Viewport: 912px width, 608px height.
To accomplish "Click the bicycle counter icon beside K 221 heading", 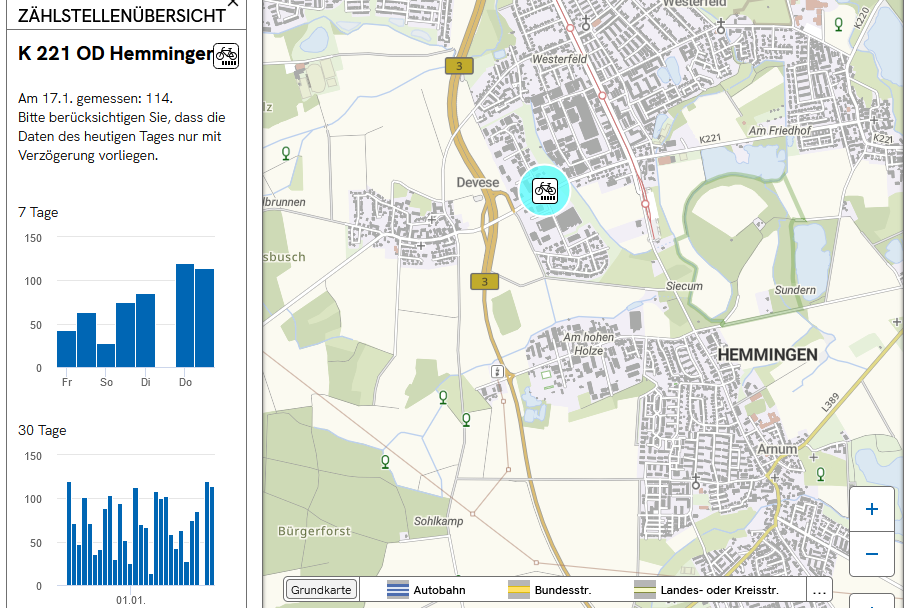I will 227,56.
